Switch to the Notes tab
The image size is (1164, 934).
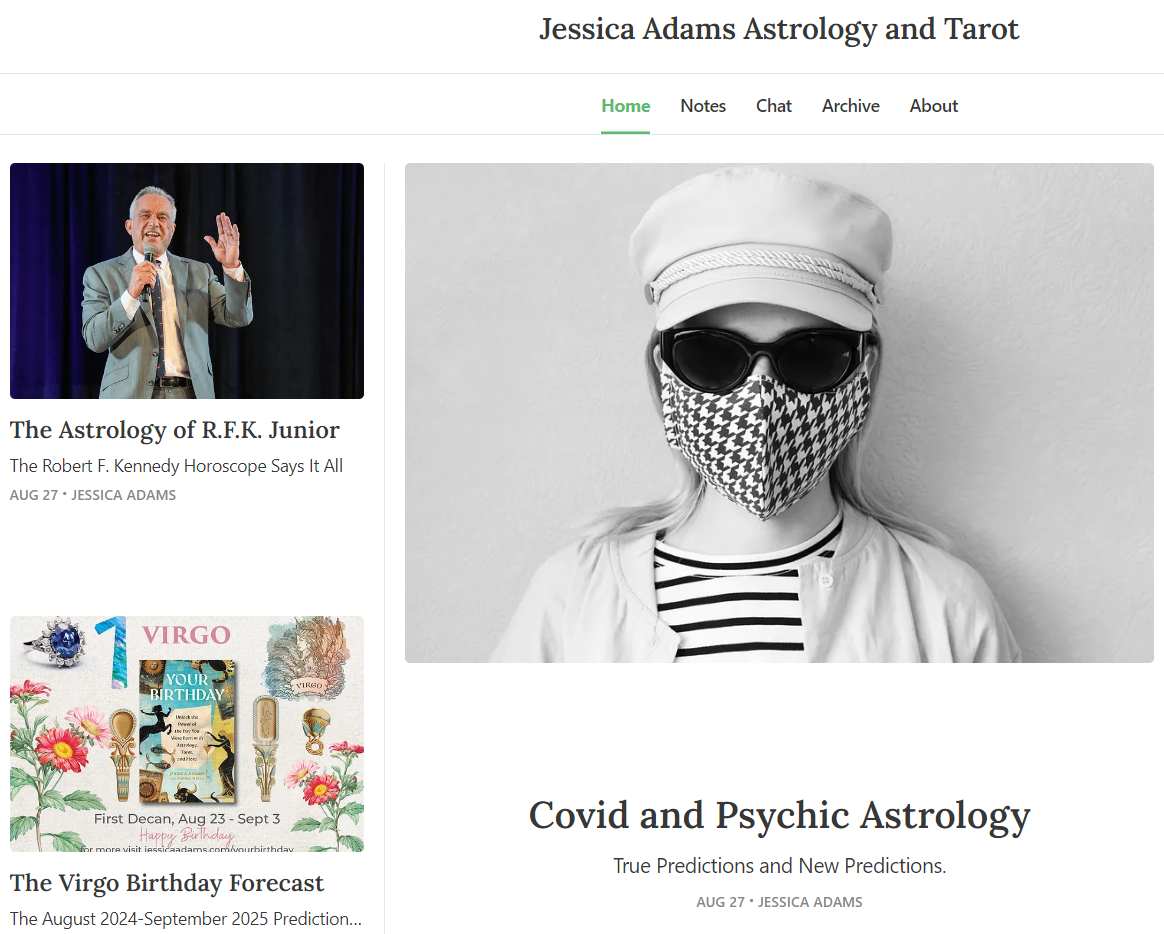(702, 106)
